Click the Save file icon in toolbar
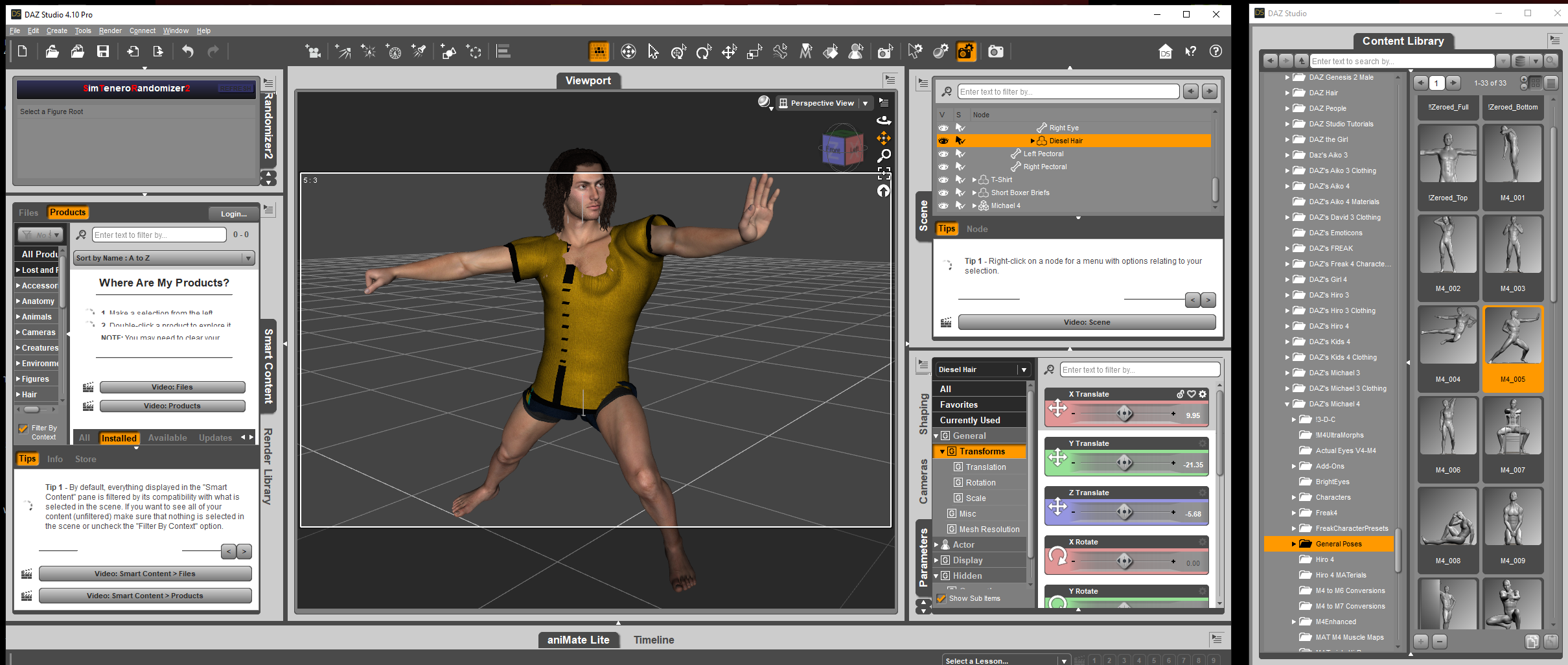The image size is (1568, 665). [103, 52]
